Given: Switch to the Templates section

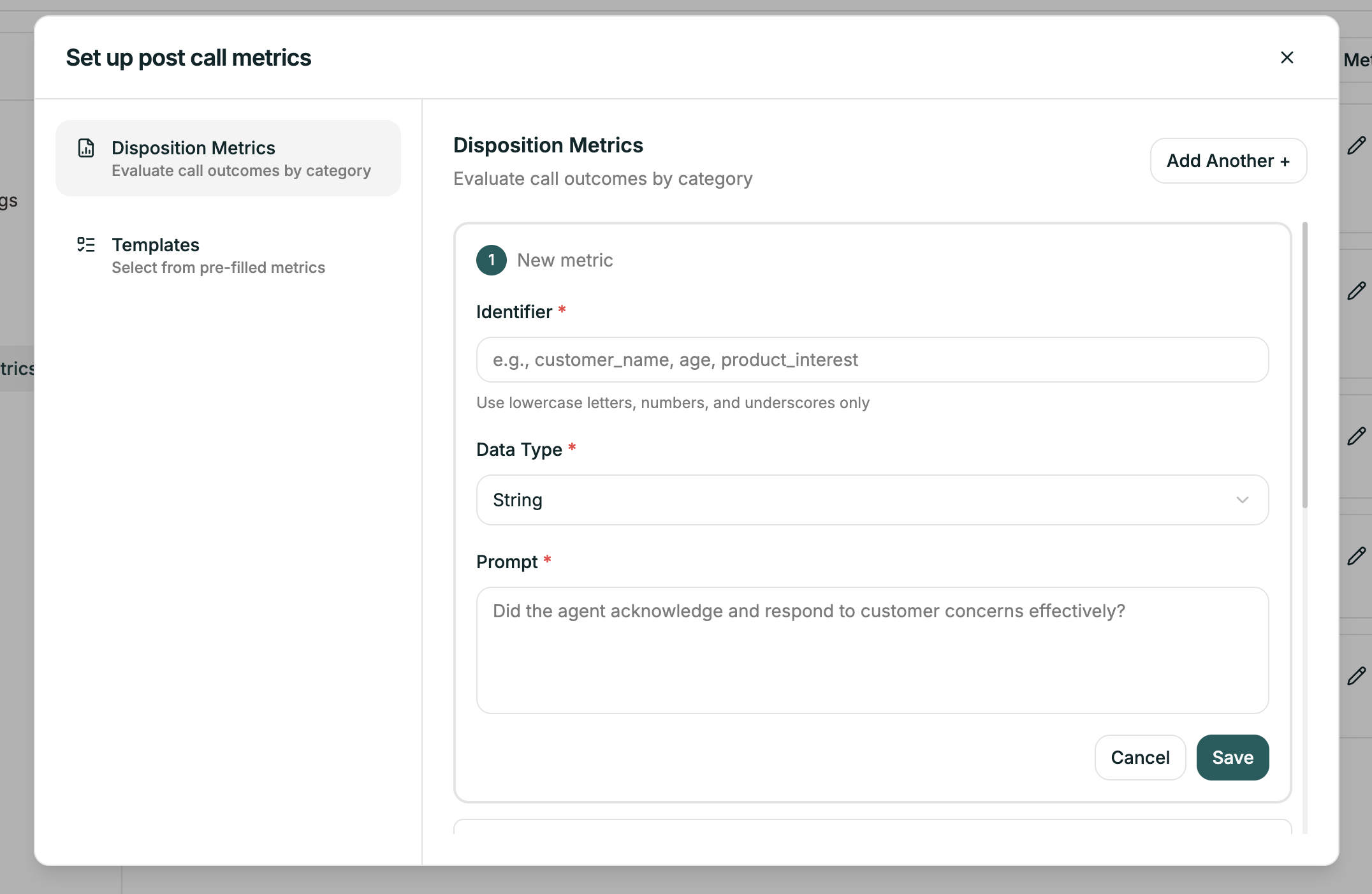Looking at the screenshot, I should tap(219, 254).
